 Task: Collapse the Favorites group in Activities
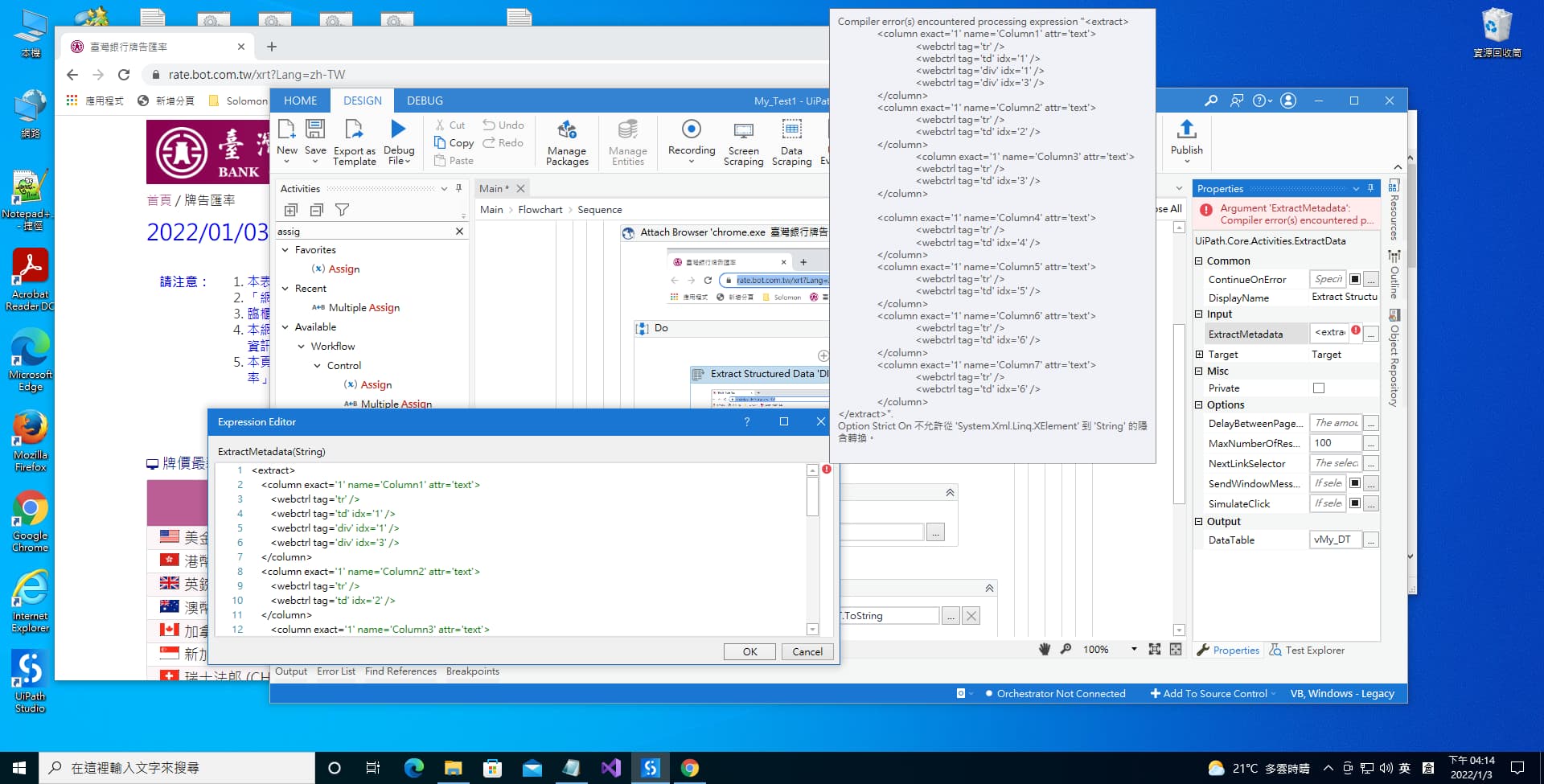(285, 250)
